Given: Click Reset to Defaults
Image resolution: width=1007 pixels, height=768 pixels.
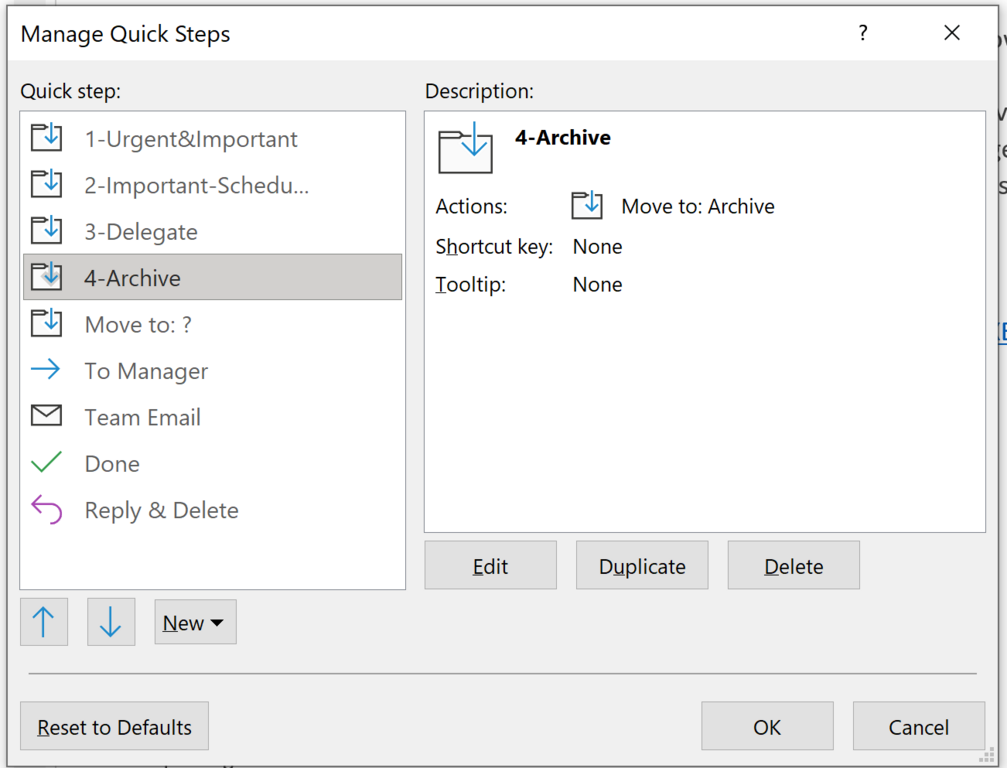Looking at the screenshot, I should coord(114,727).
